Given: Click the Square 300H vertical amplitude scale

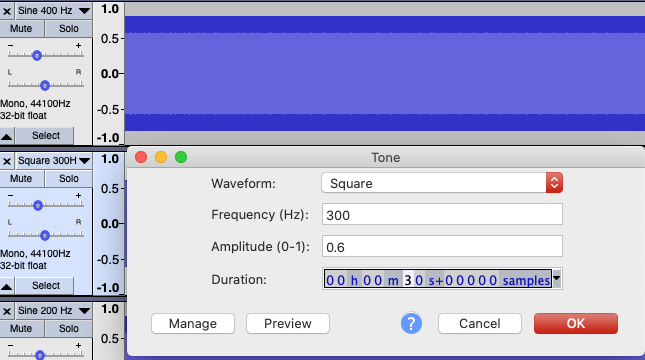Looking at the screenshot, I should [109, 223].
